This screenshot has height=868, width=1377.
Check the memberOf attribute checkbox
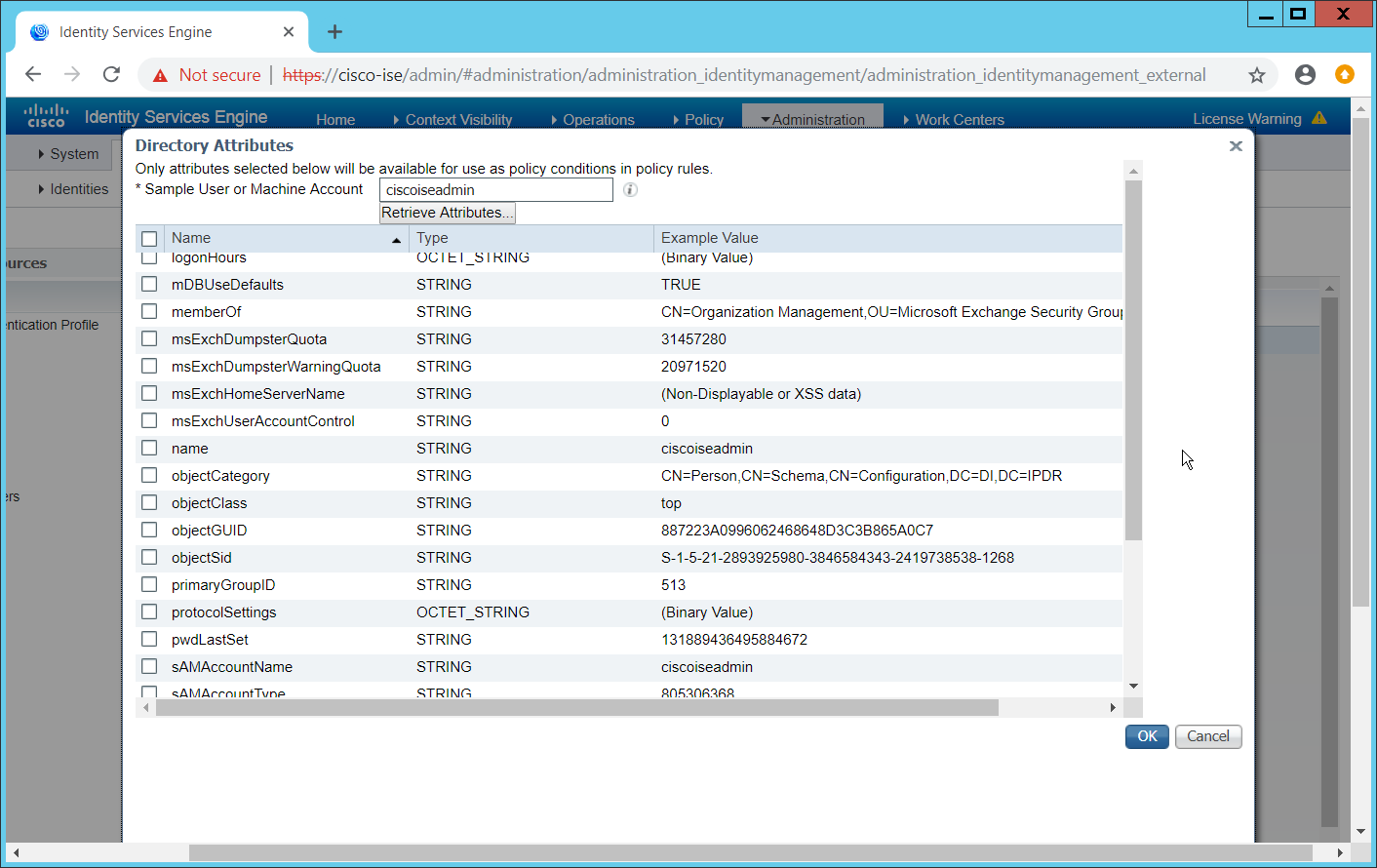(x=149, y=312)
